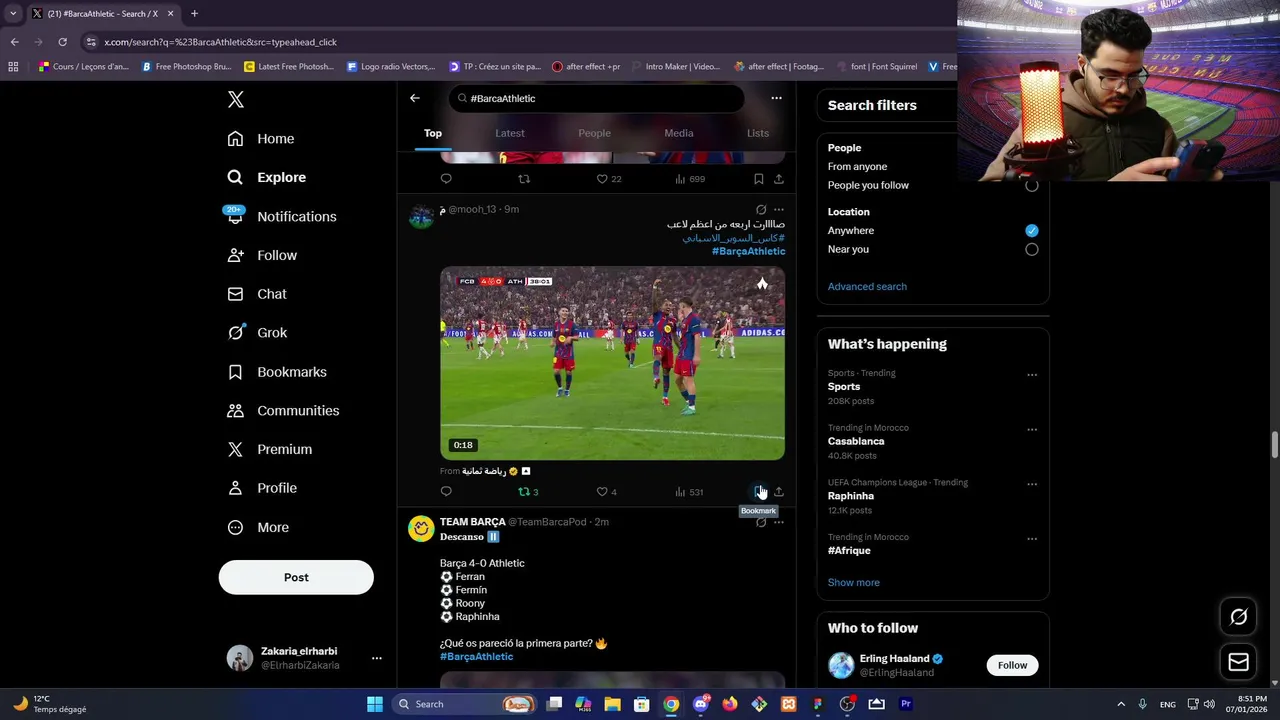Screen dimensions: 1280x720
Task: Open floating messages envelope button
Action: (x=1238, y=662)
